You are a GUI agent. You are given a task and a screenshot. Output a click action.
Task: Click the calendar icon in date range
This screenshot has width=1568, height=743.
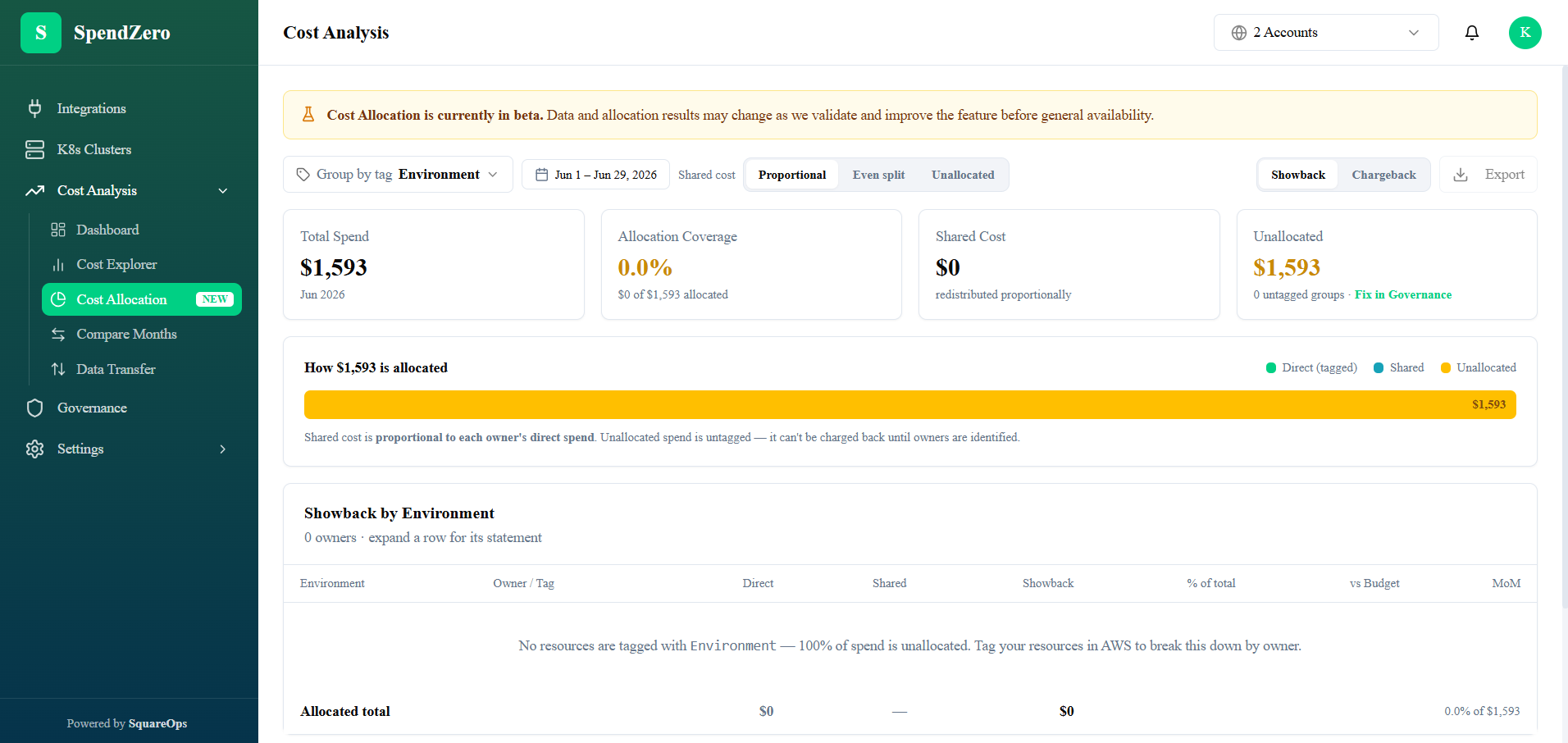[541, 175]
